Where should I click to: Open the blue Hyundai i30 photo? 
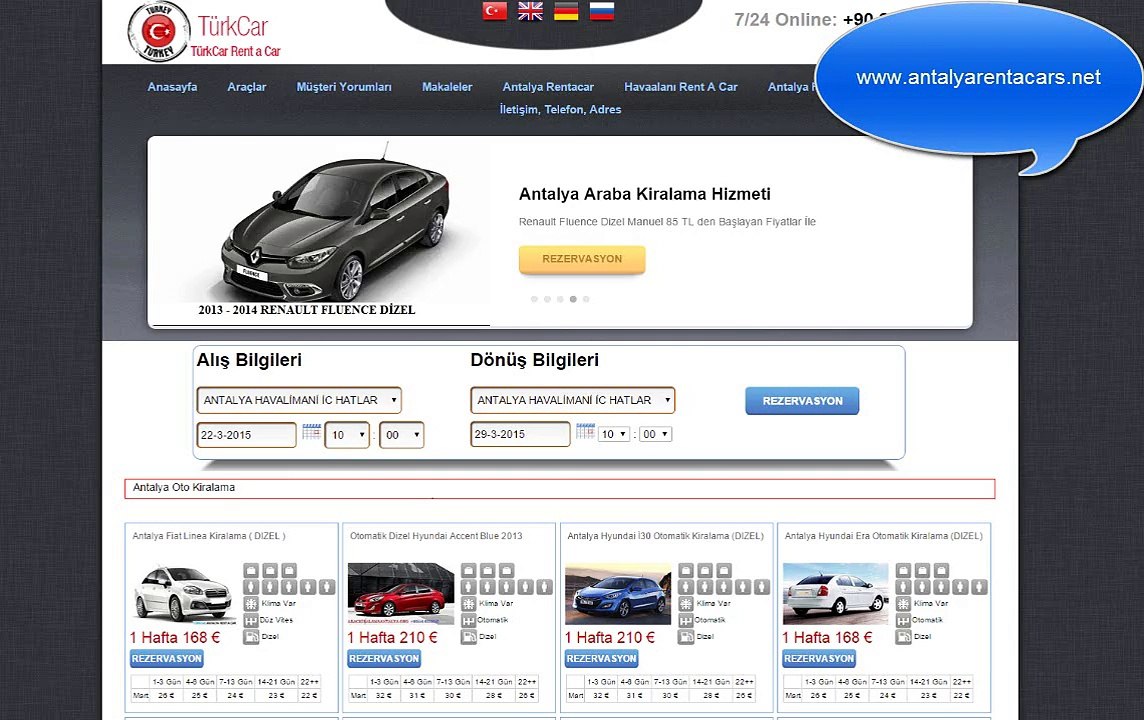click(618, 594)
